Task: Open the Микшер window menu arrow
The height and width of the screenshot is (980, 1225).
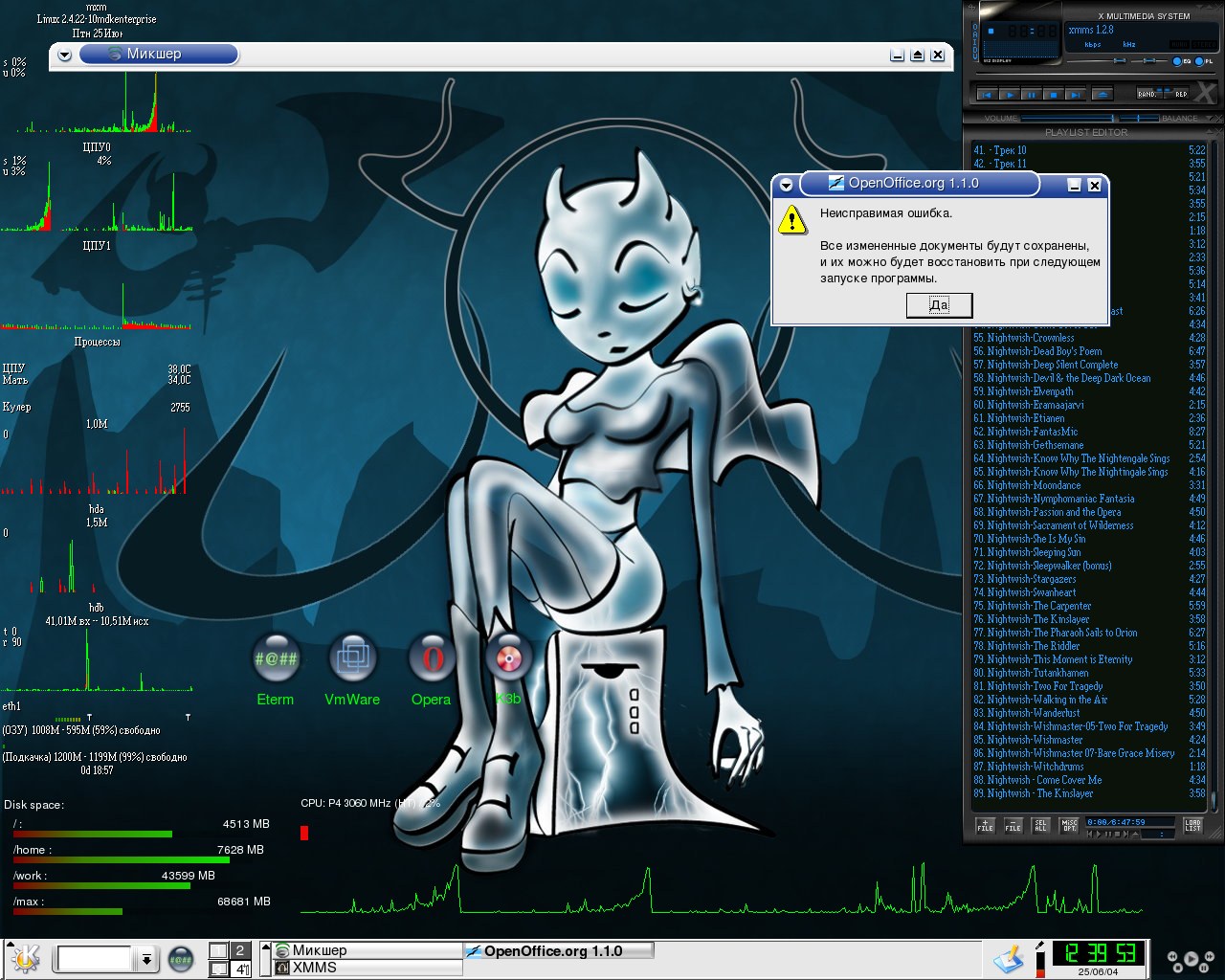Action: click(x=64, y=55)
